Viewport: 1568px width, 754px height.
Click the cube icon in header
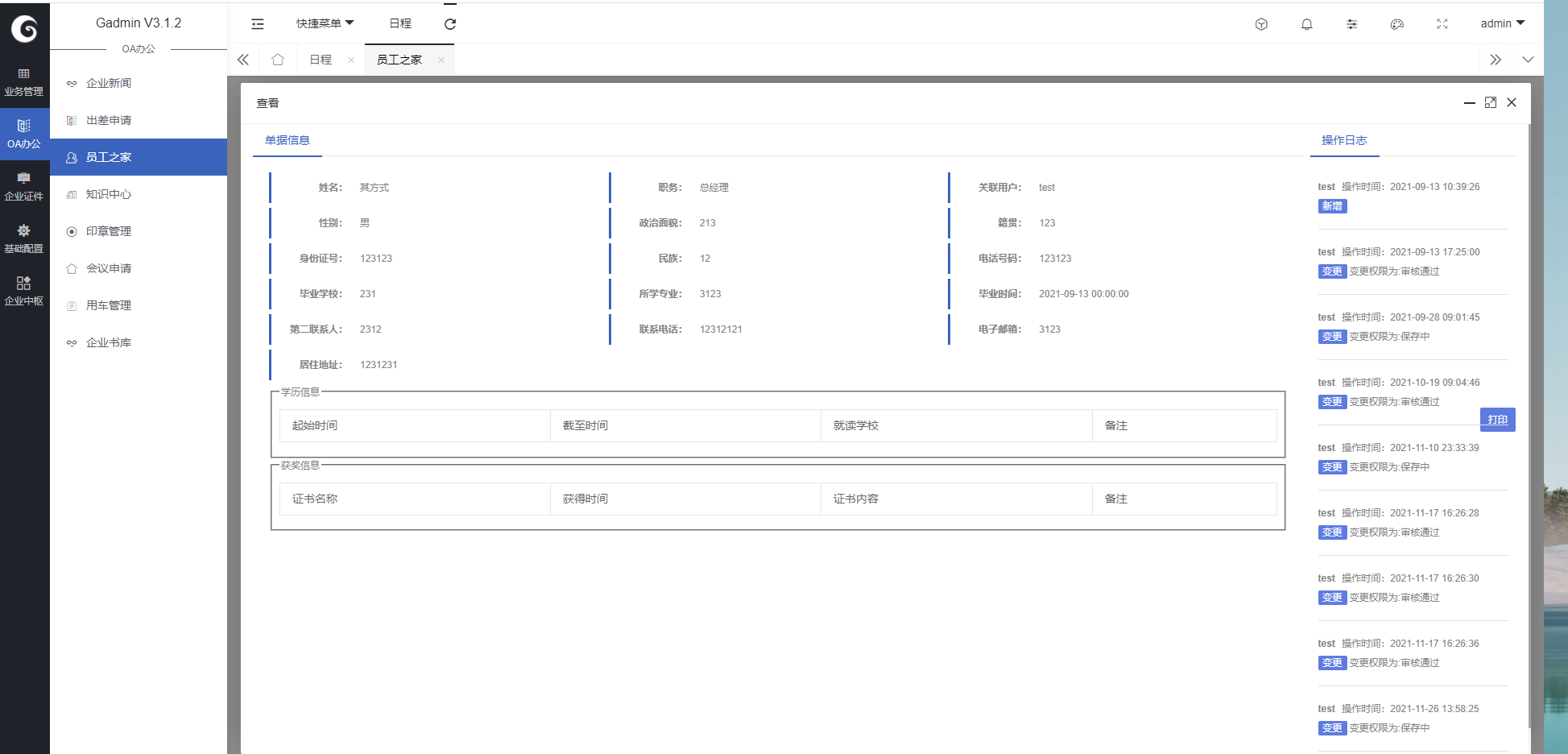pos(1261,24)
